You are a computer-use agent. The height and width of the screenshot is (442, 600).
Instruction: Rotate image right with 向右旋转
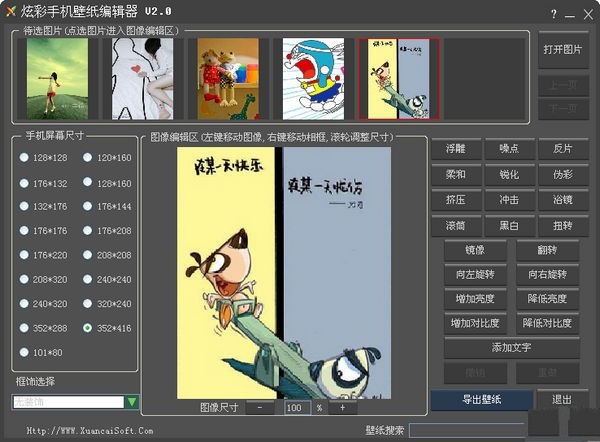point(547,274)
